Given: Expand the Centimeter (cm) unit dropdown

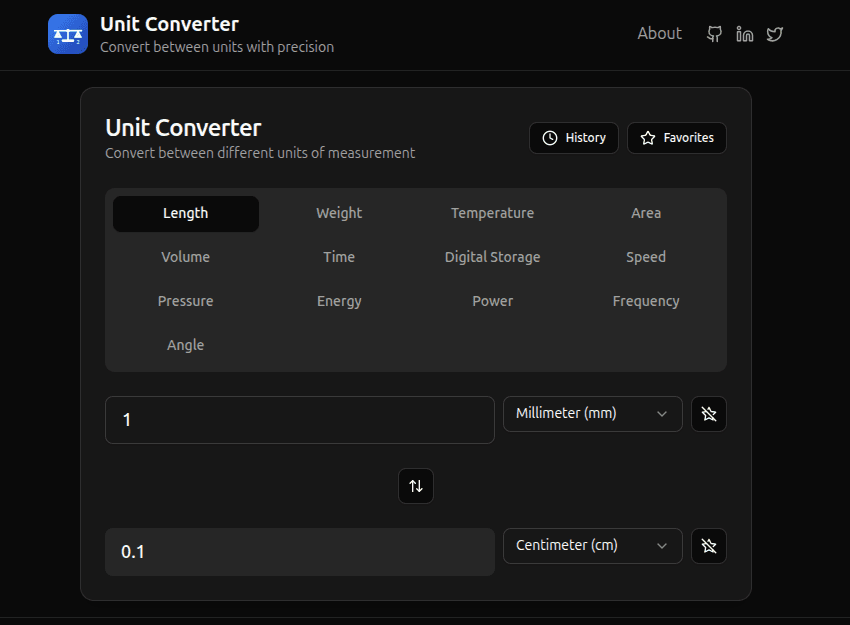Looking at the screenshot, I should click(x=592, y=546).
